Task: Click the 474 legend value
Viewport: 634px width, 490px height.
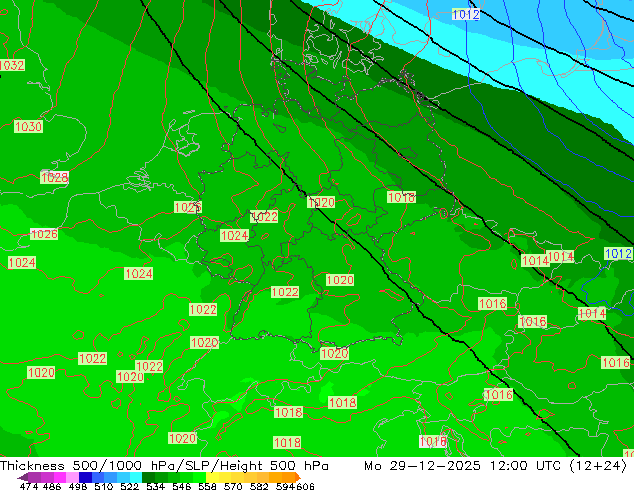Action: click(29, 486)
